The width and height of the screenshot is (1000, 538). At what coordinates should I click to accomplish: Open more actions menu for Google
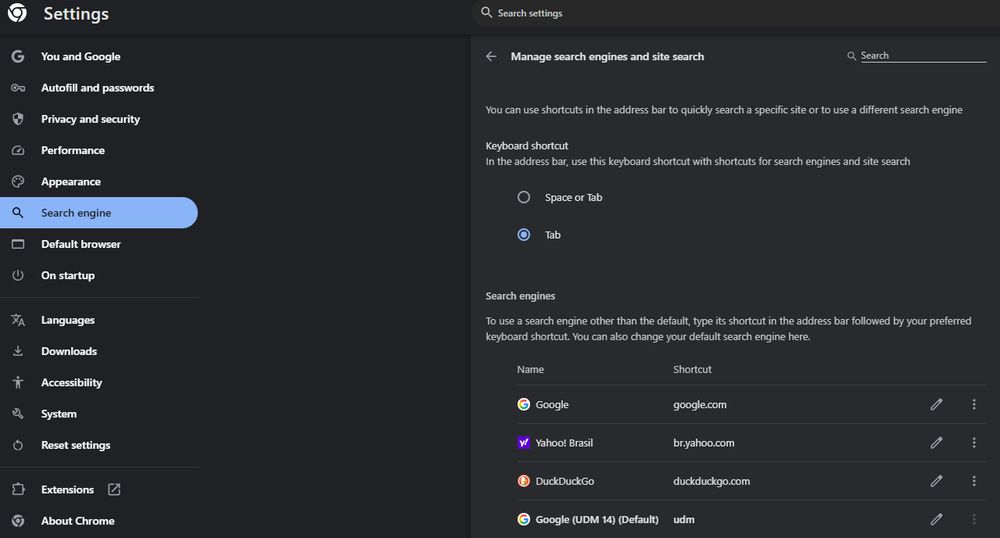pos(974,405)
